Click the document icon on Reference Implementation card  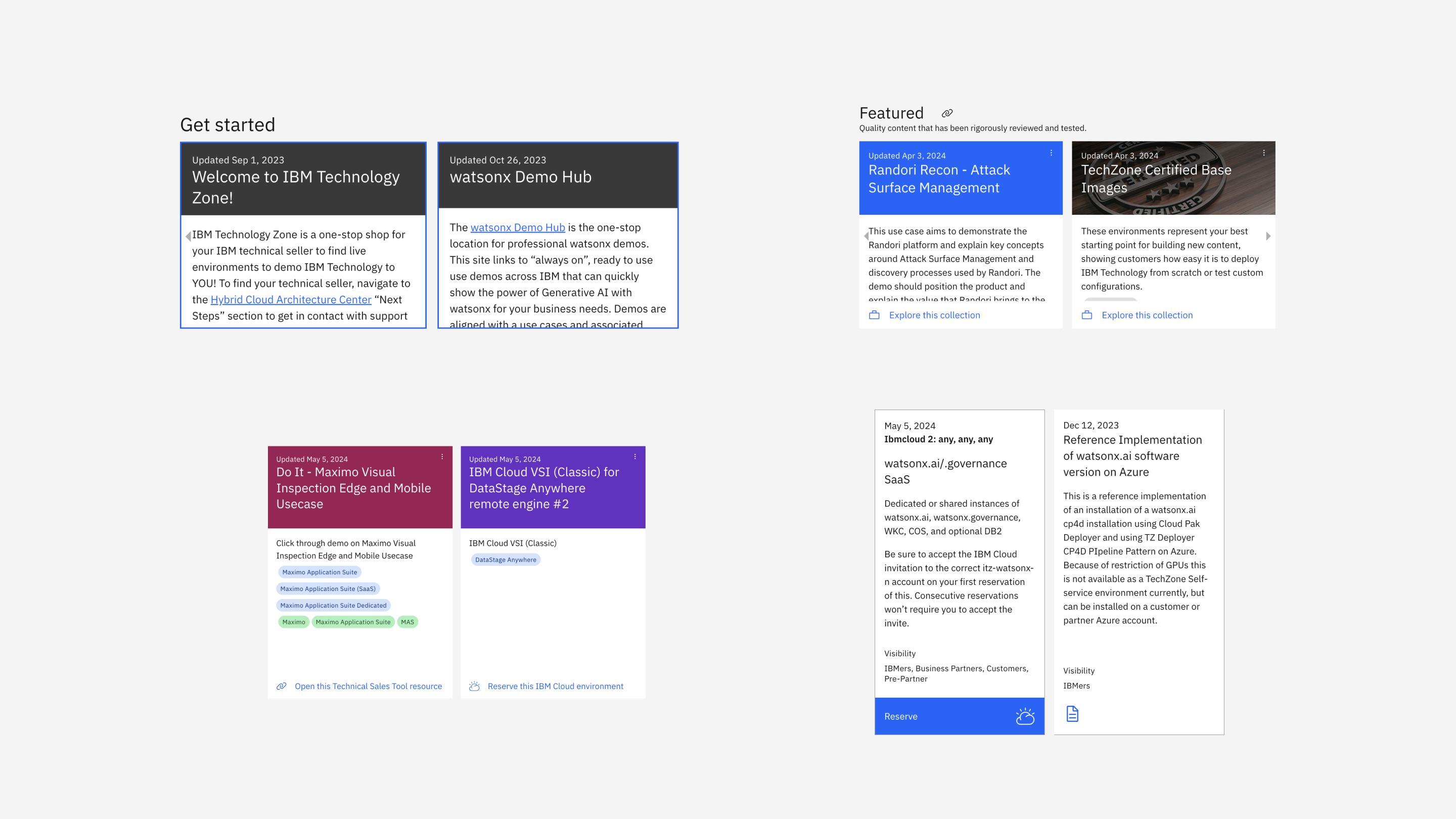[1072, 714]
